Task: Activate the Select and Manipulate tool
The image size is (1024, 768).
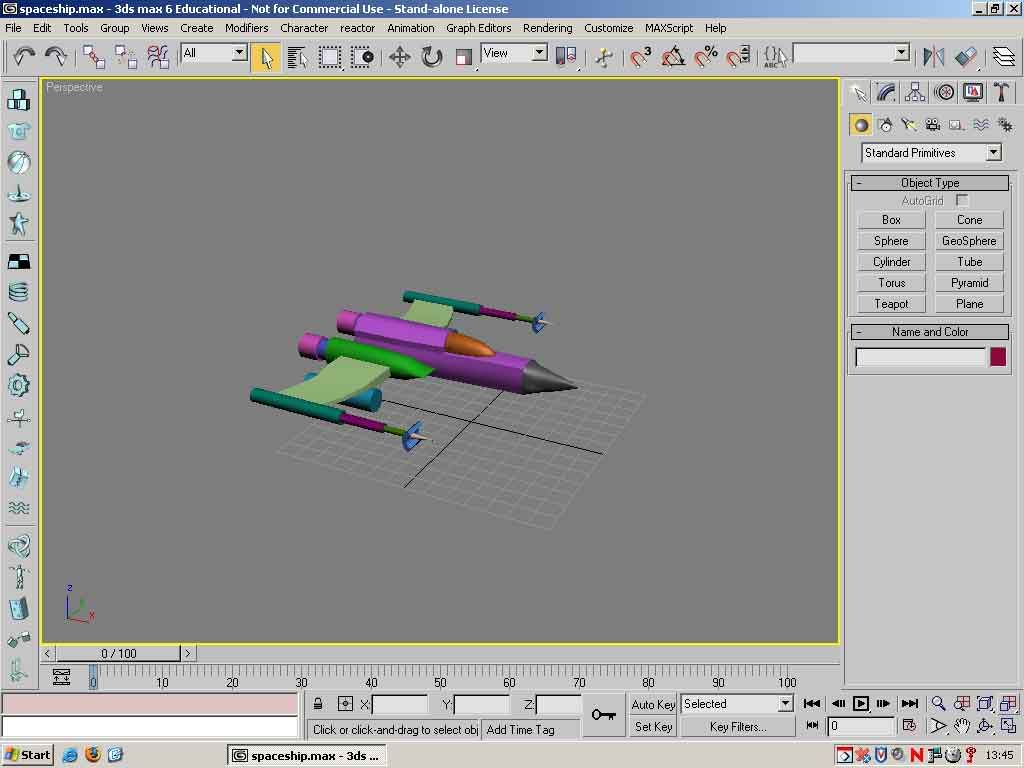Action: click(x=604, y=57)
